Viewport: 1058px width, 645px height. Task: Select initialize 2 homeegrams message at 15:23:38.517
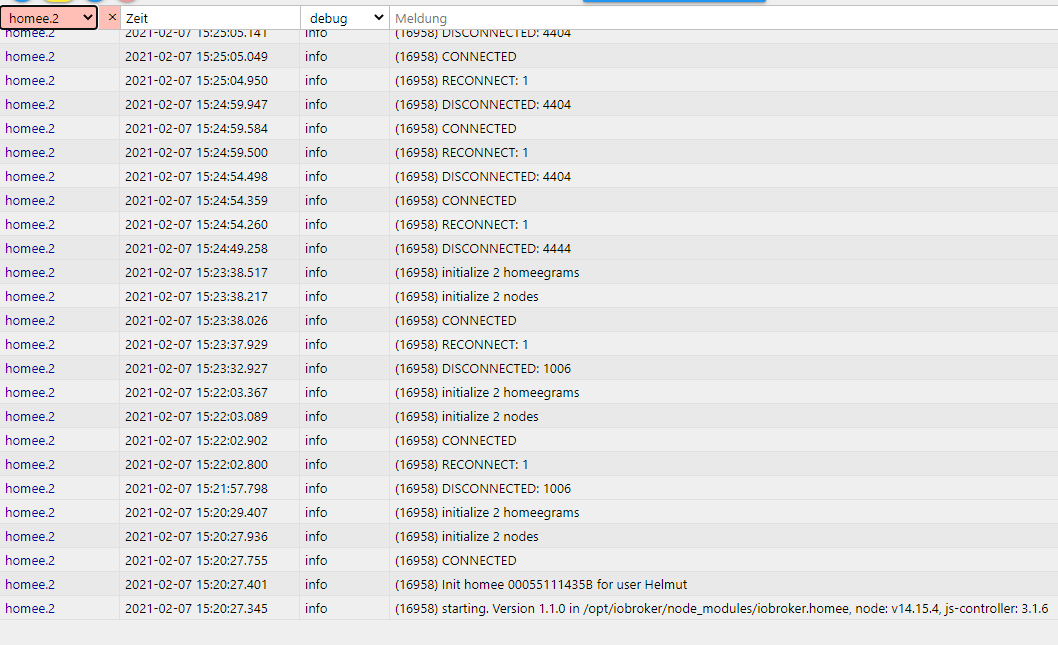point(487,273)
